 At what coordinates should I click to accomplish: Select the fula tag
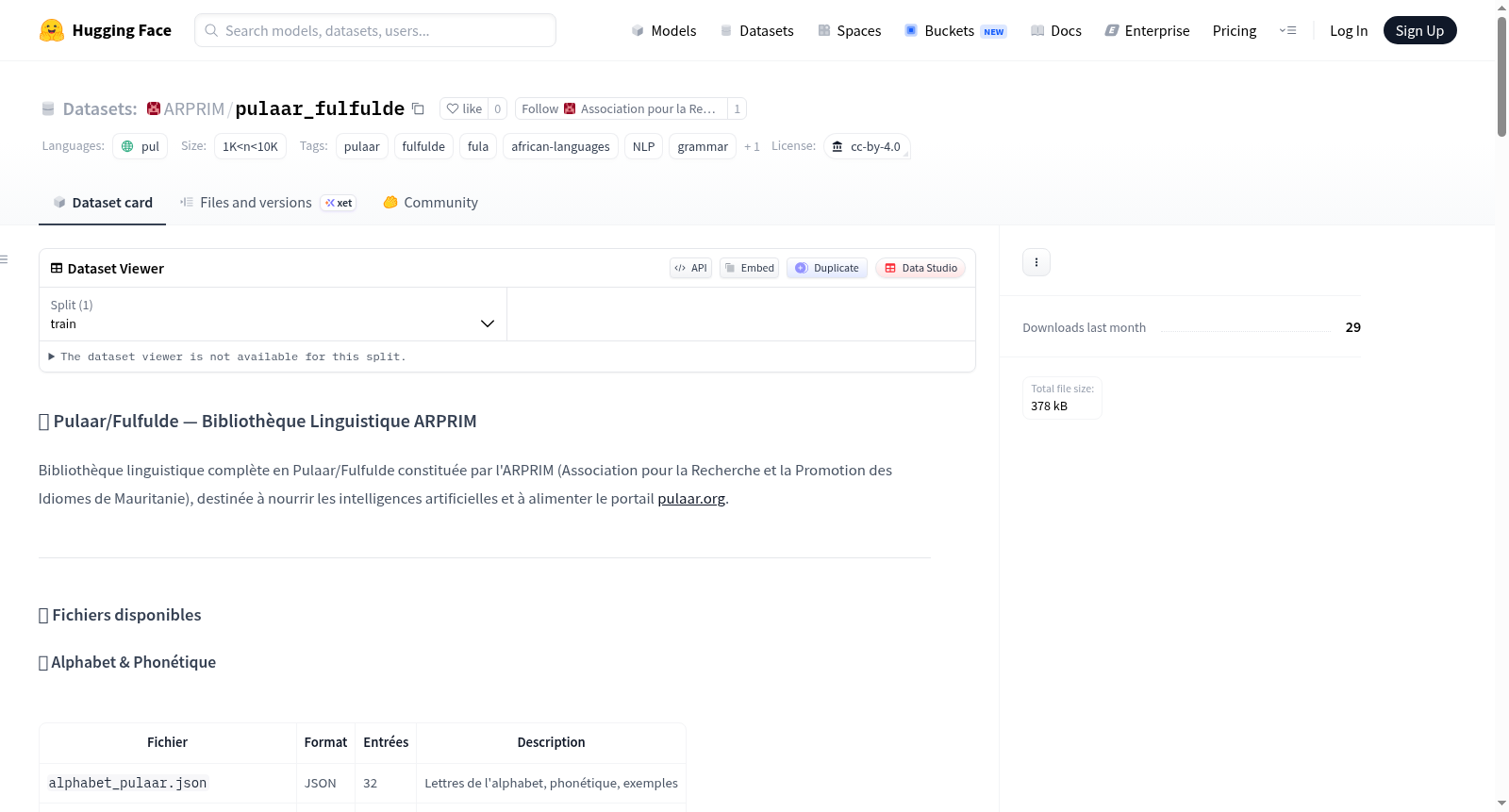point(478,146)
